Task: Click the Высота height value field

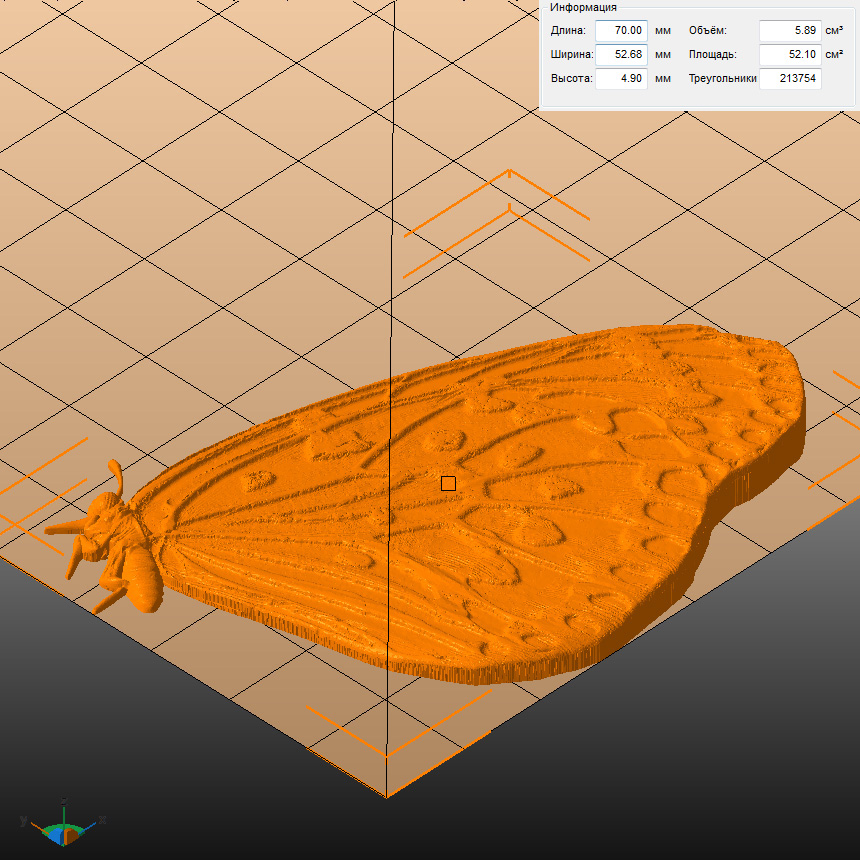Action: tap(621, 78)
